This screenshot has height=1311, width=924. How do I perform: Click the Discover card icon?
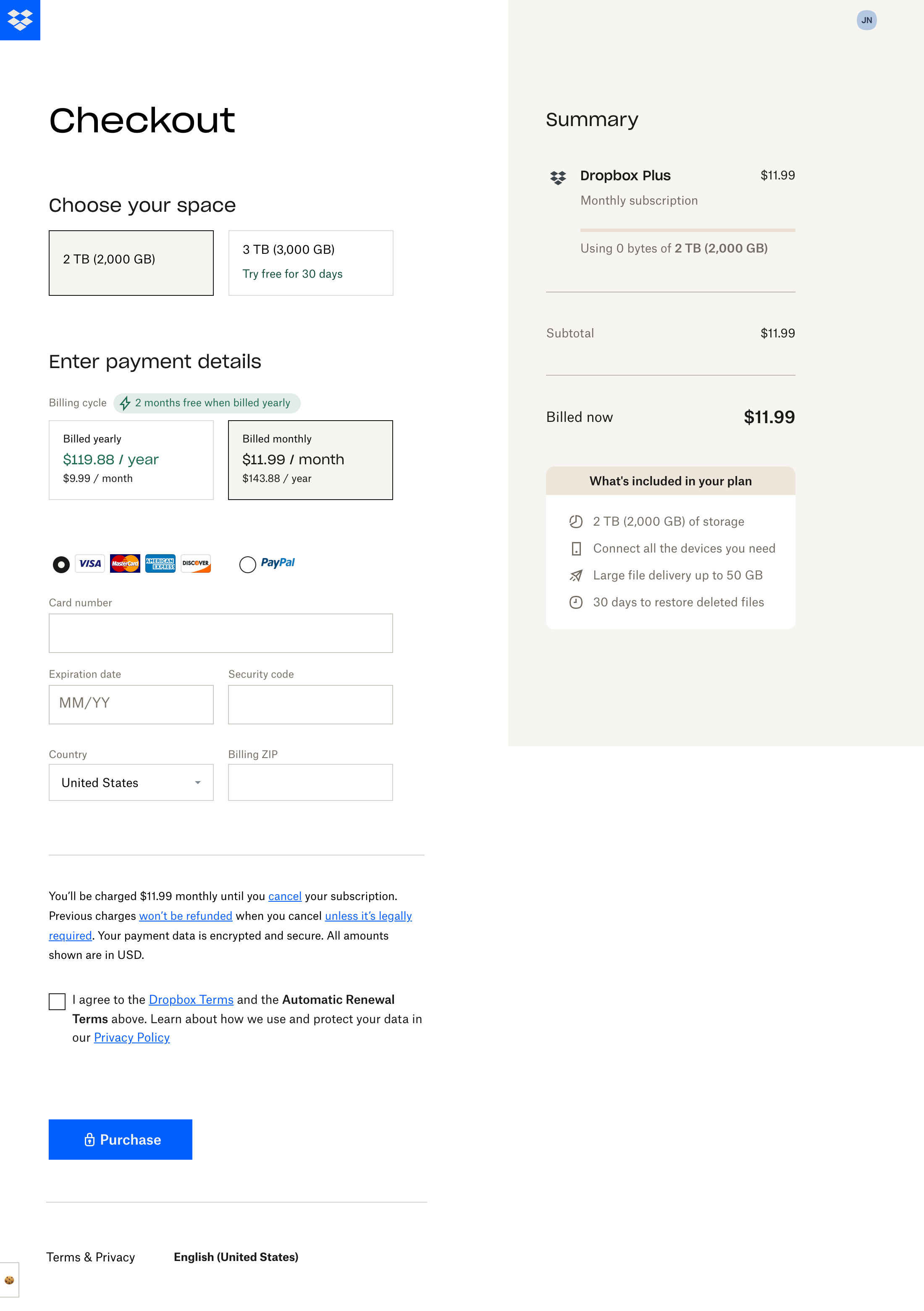point(195,563)
